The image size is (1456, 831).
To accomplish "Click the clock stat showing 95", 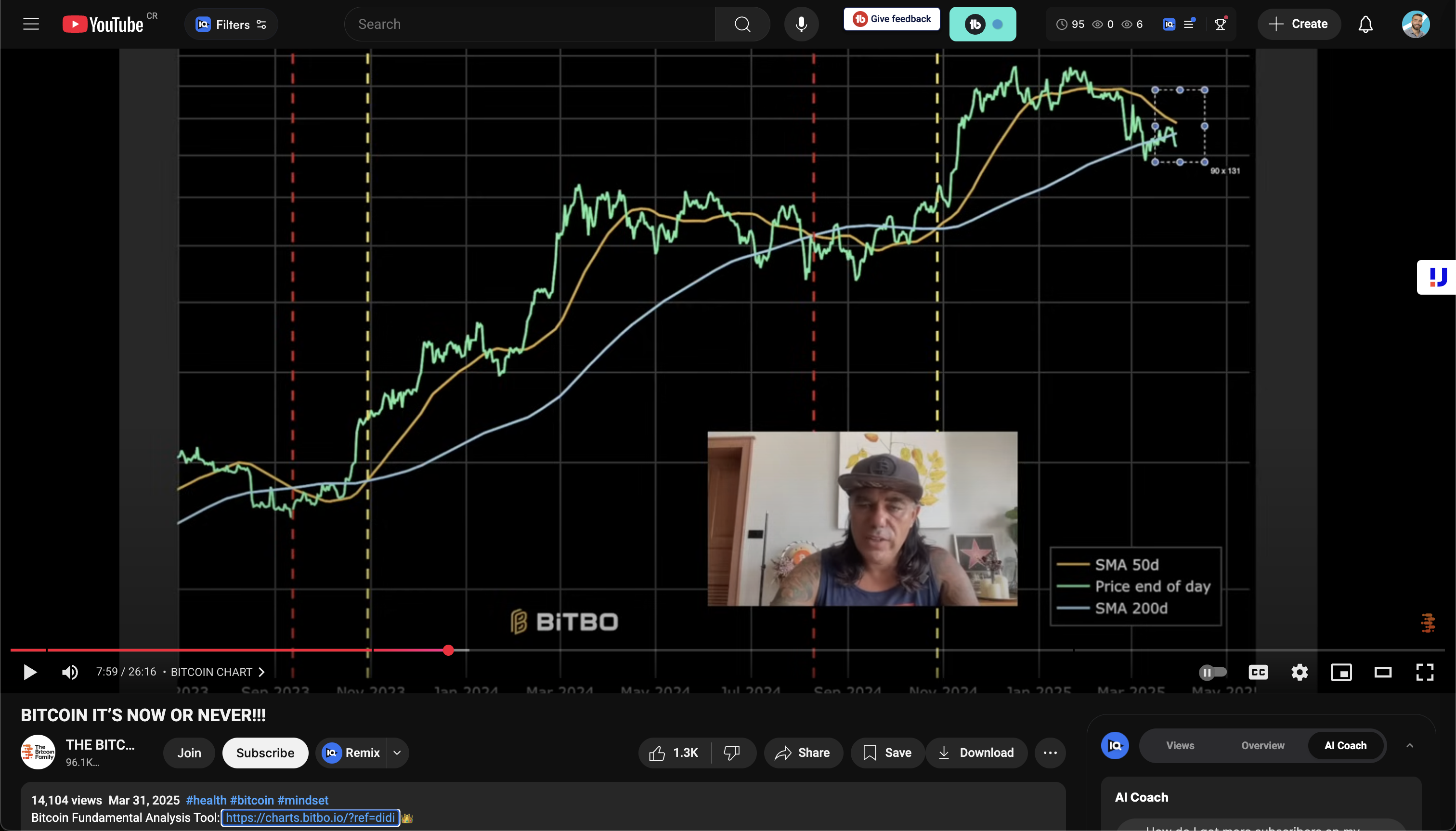I will coord(1070,24).
